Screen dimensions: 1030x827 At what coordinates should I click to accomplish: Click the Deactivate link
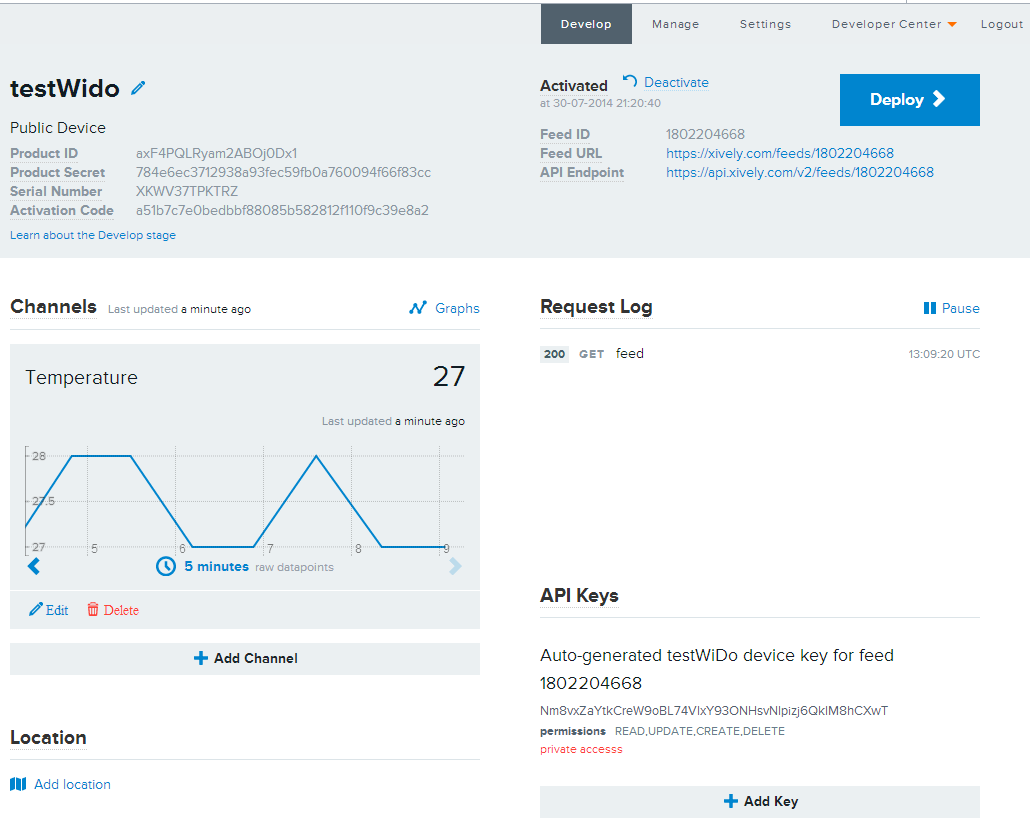[676, 82]
